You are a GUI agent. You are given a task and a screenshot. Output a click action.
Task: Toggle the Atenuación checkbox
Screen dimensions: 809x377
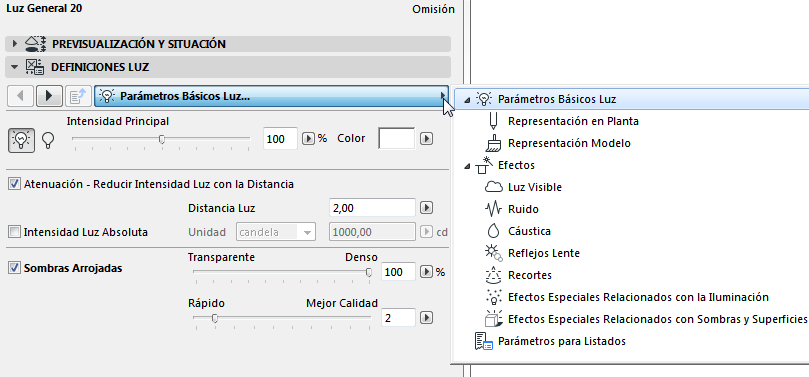point(14,184)
